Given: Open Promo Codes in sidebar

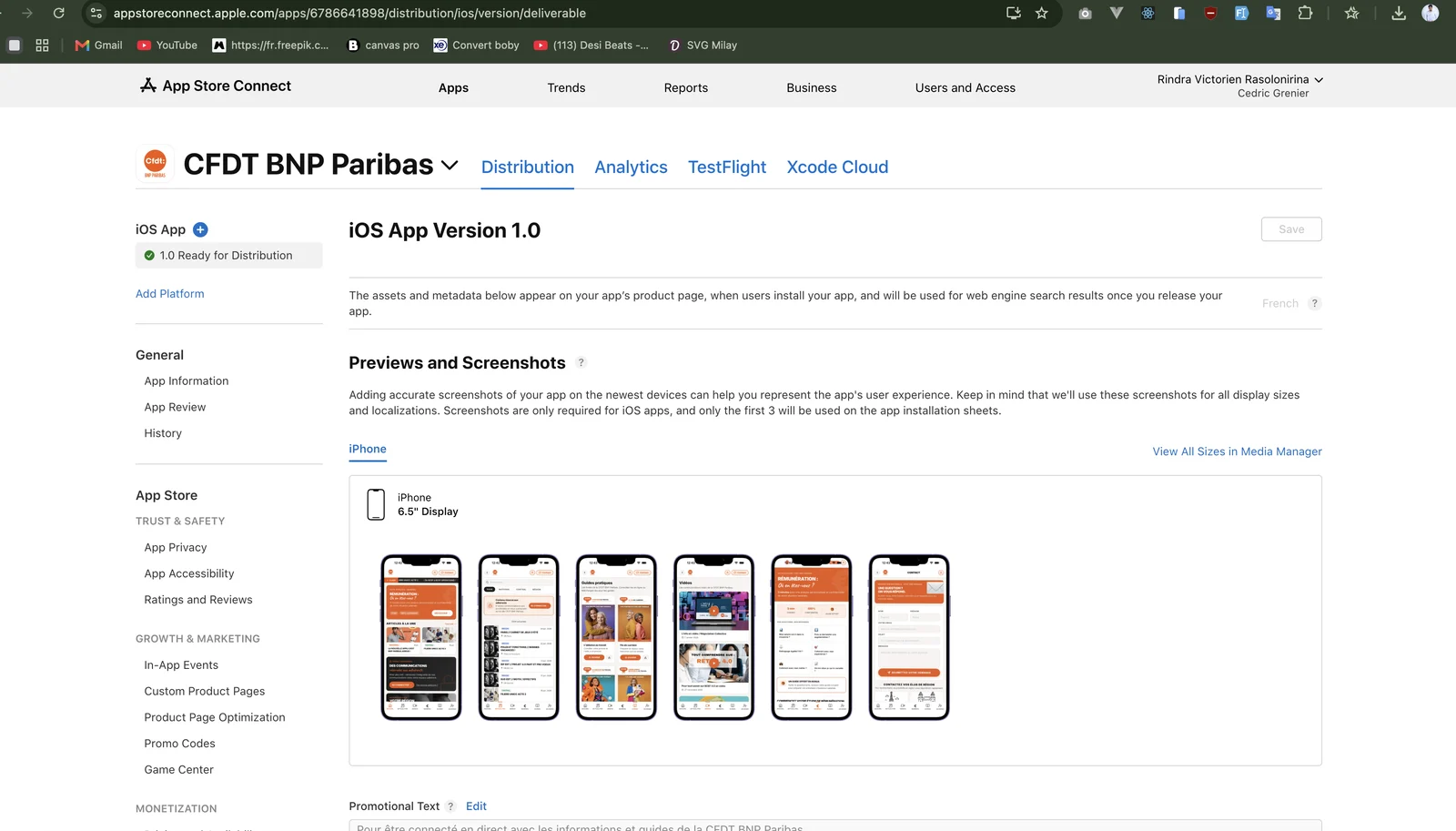Looking at the screenshot, I should point(180,743).
